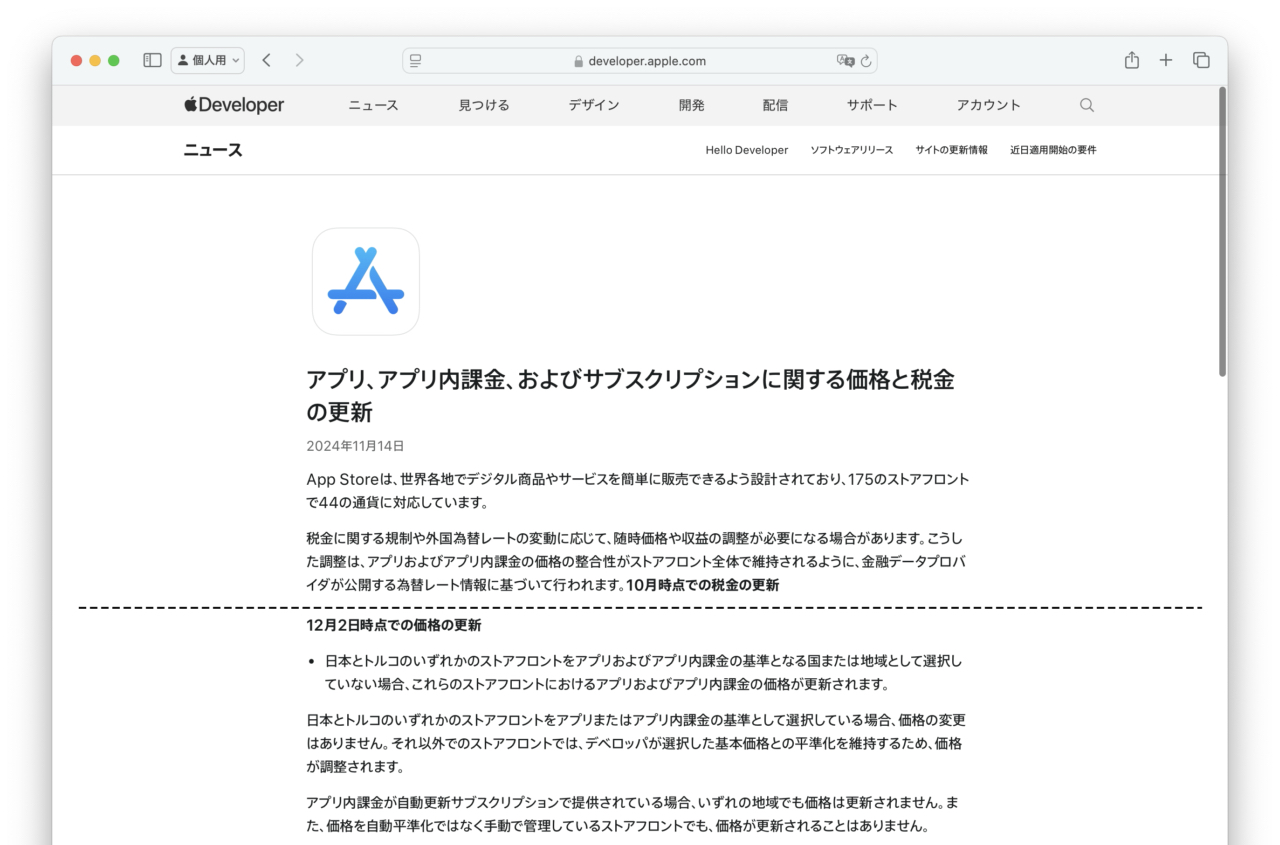Open the サイトの更新情報 link
1280x845 pixels.
(x=951, y=150)
